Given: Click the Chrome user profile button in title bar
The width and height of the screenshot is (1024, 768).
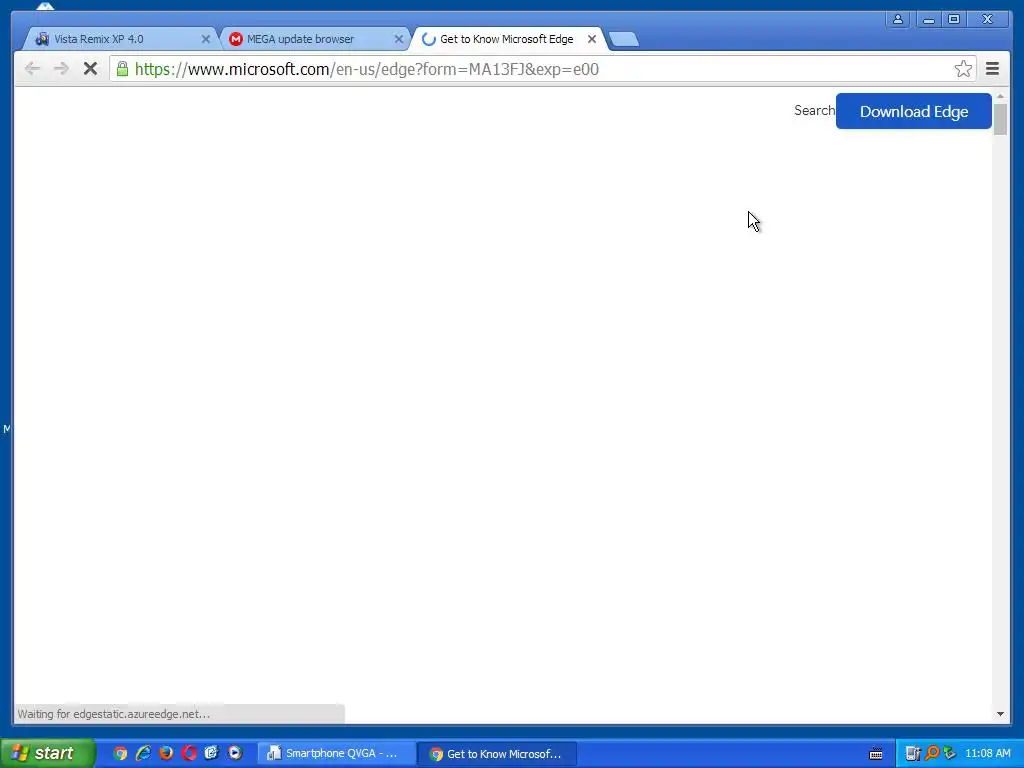Looking at the screenshot, I should (x=898, y=19).
